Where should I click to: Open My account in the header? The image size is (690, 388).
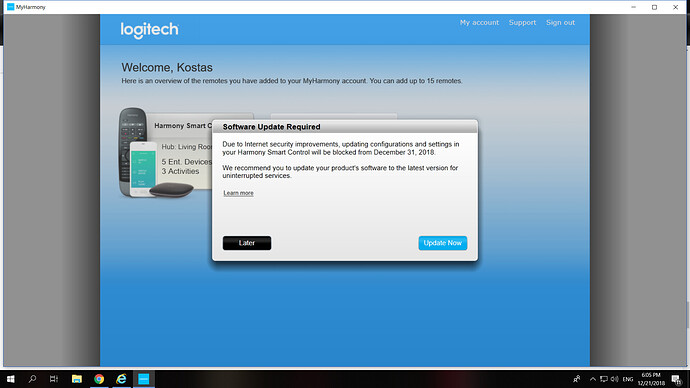(x=479, y=22)
